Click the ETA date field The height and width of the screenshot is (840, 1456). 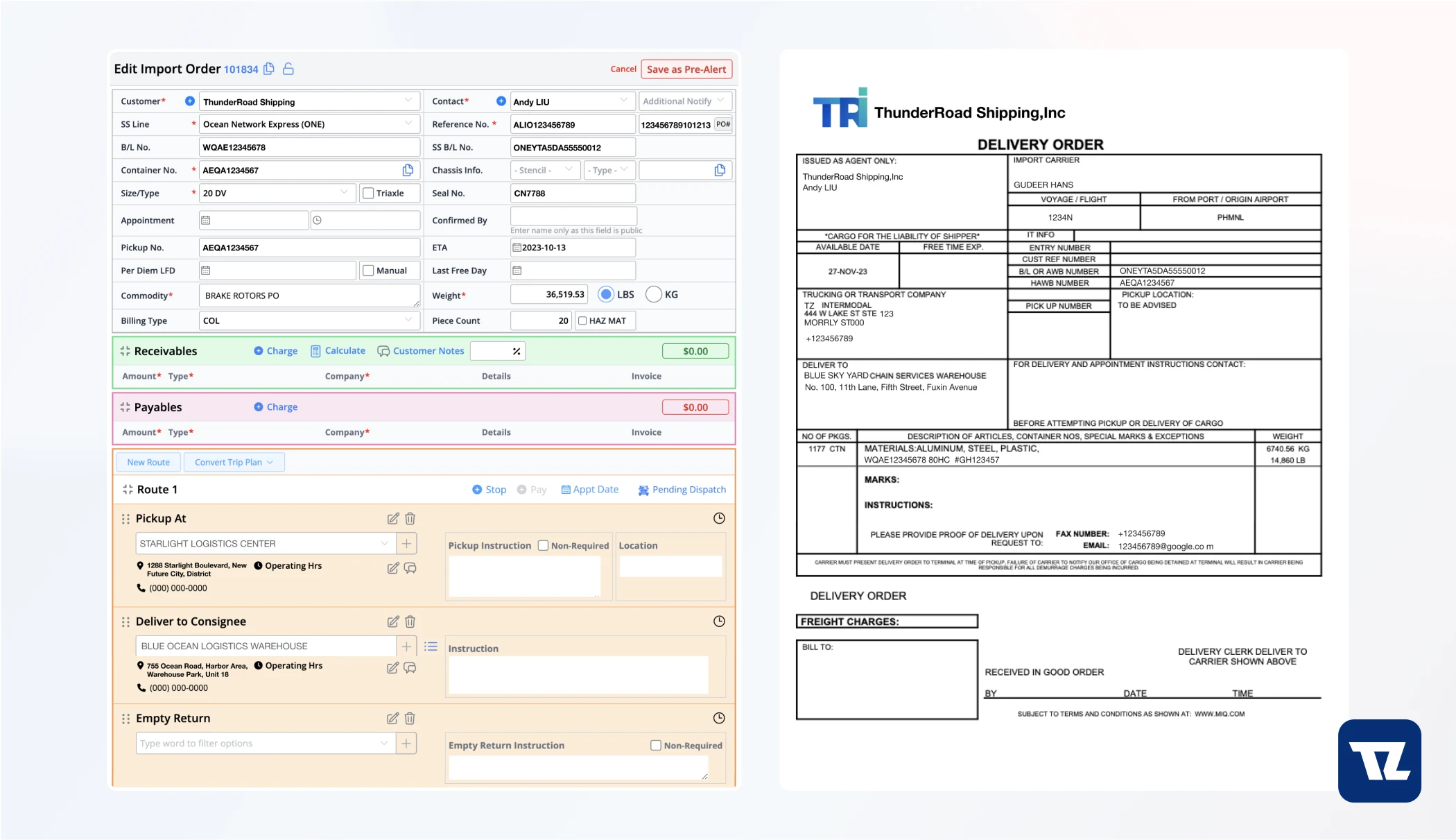pyautogui.click(x=573, y=248)
